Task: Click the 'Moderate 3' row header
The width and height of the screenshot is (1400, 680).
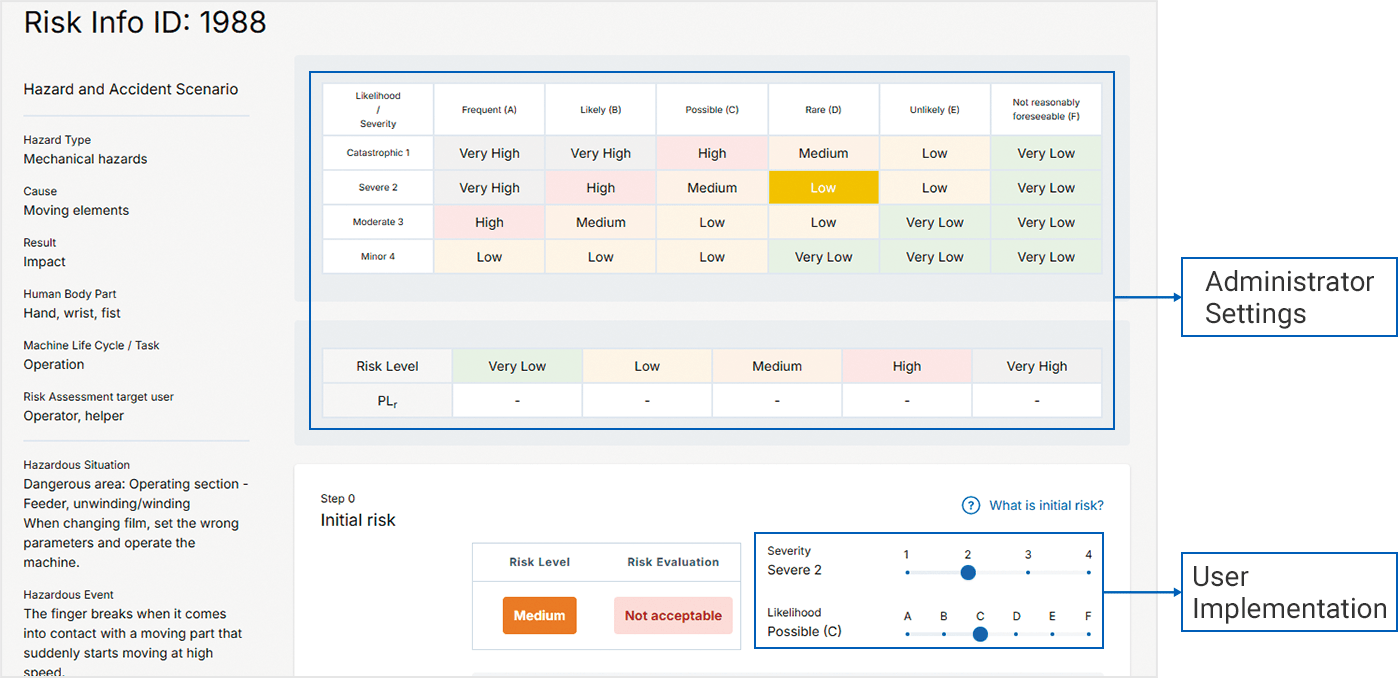Action: pos(378,222)
